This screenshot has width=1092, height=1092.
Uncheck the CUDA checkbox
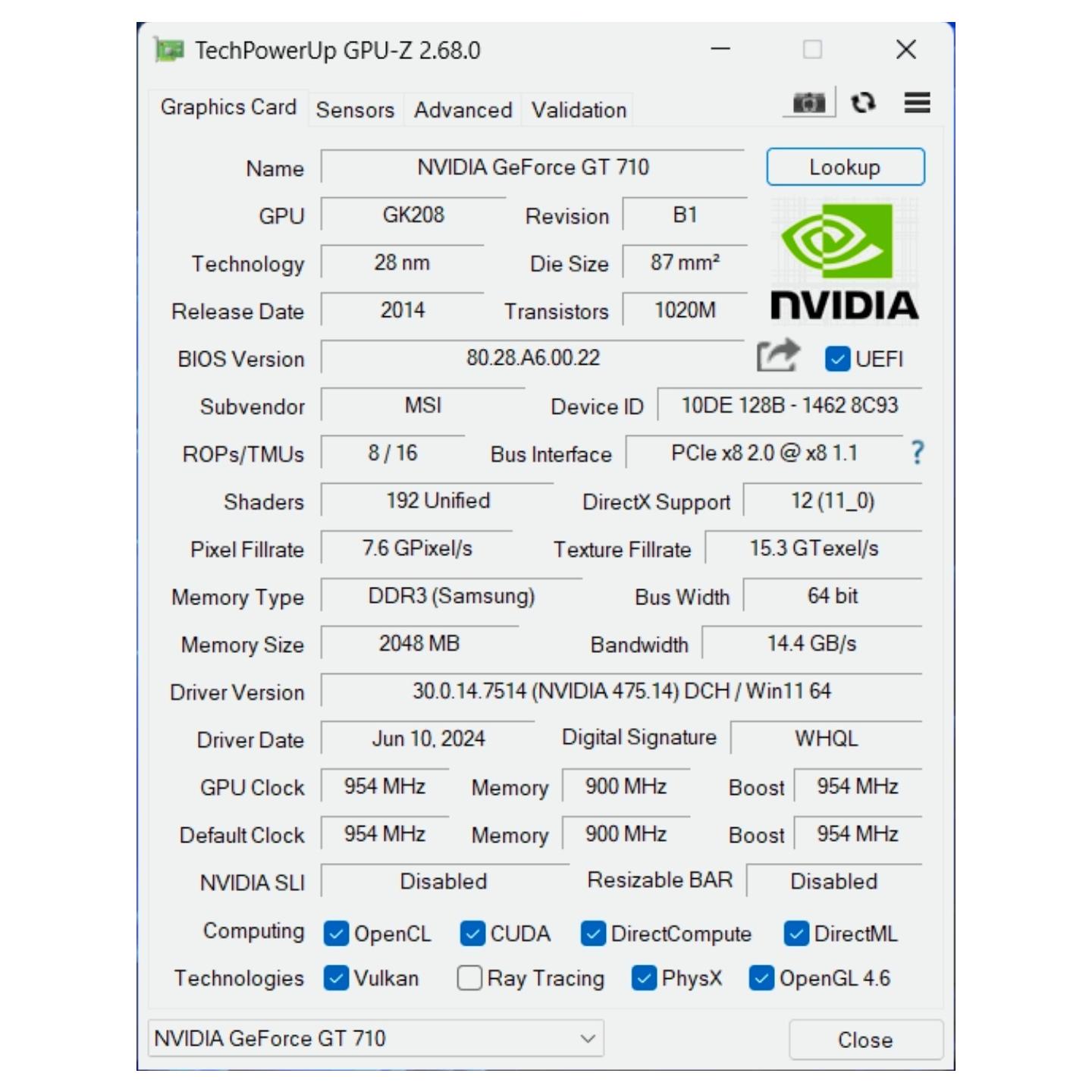click(472, 934)
